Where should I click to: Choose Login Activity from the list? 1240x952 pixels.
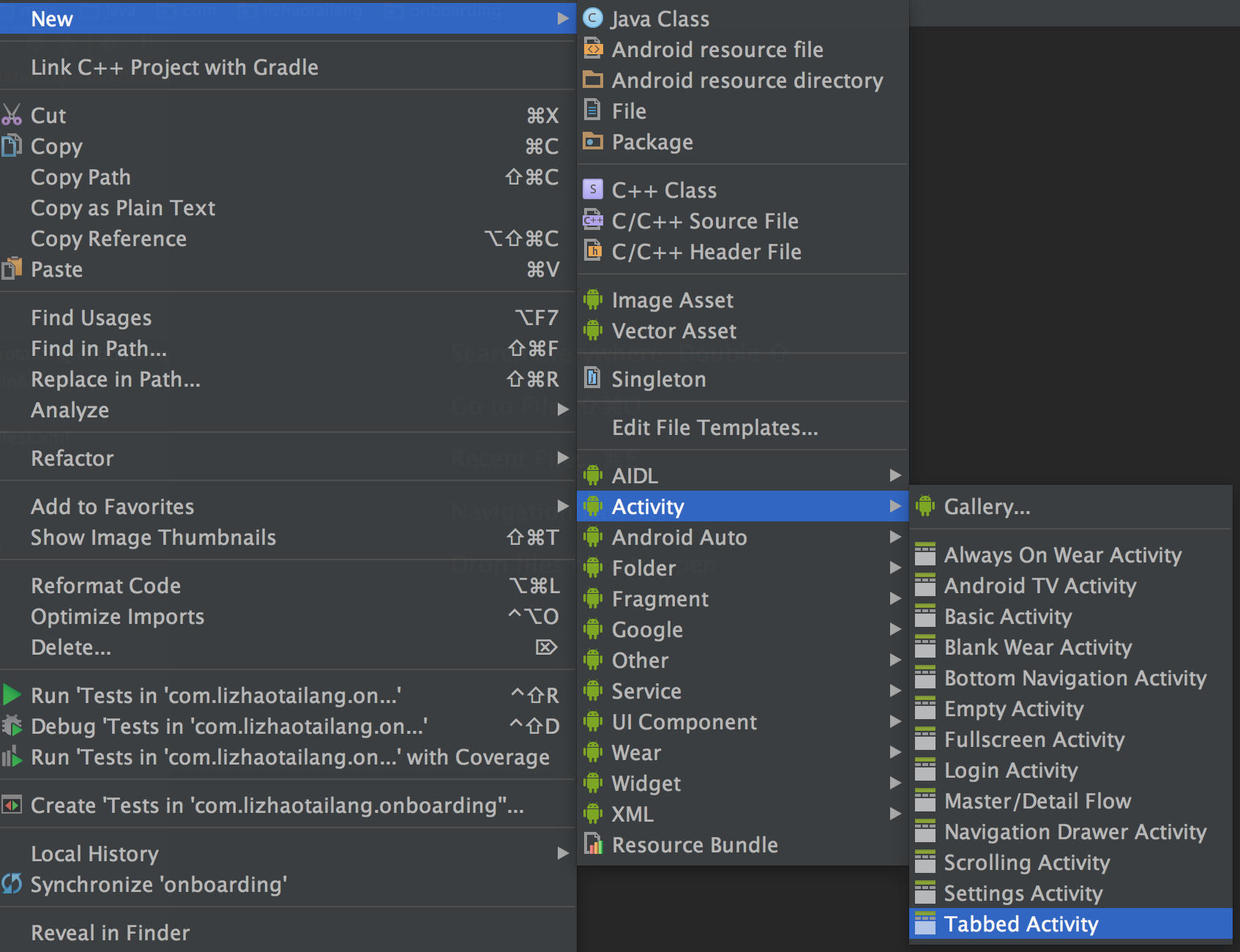1010,770
